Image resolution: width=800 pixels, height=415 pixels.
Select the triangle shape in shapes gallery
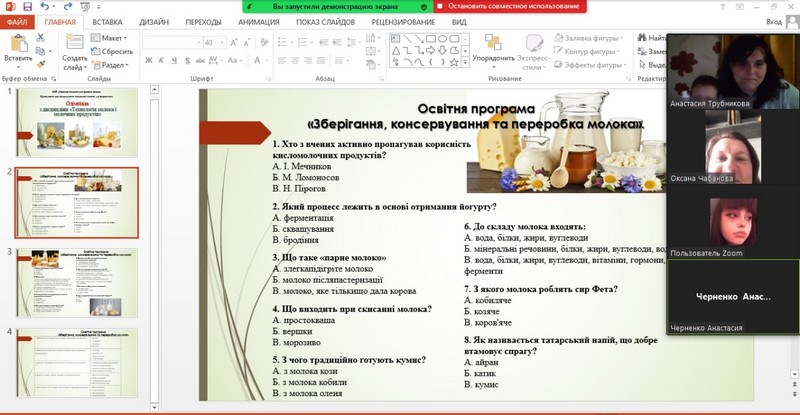tap(395, 51)
